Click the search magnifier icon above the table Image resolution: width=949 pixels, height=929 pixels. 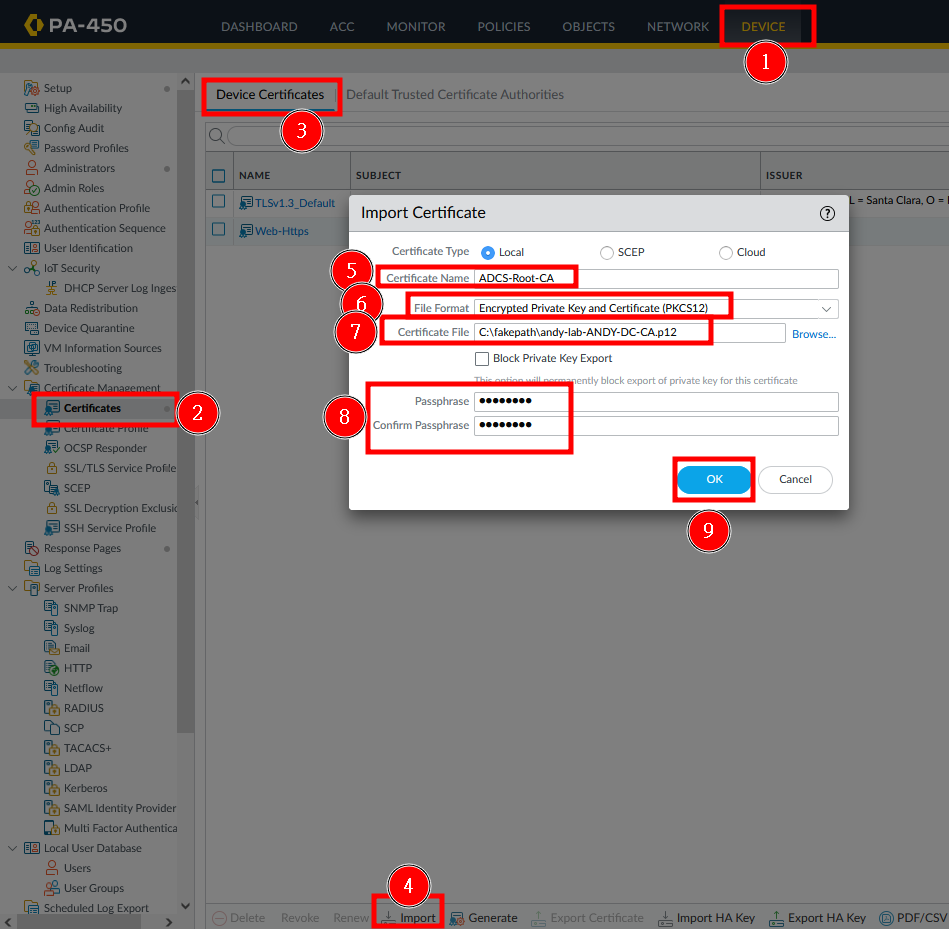pos(216,136)
